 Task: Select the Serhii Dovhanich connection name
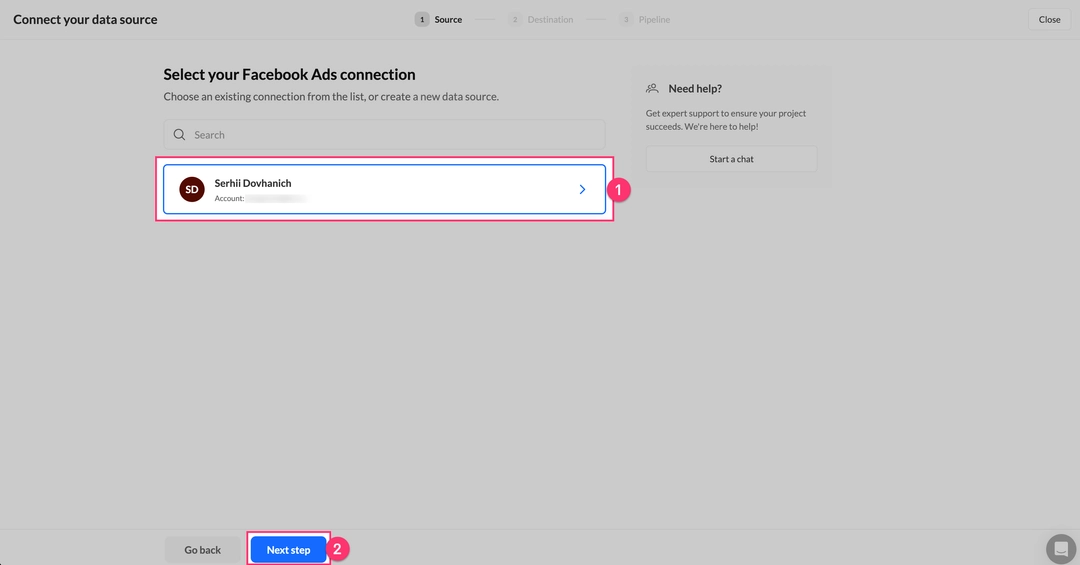(253, 183)
